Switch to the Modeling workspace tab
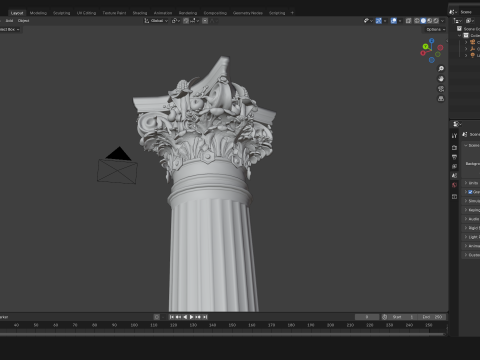Image resolution: width=480 pixels, height=360 pixels. pyautogui.click(x=38, y=13)
